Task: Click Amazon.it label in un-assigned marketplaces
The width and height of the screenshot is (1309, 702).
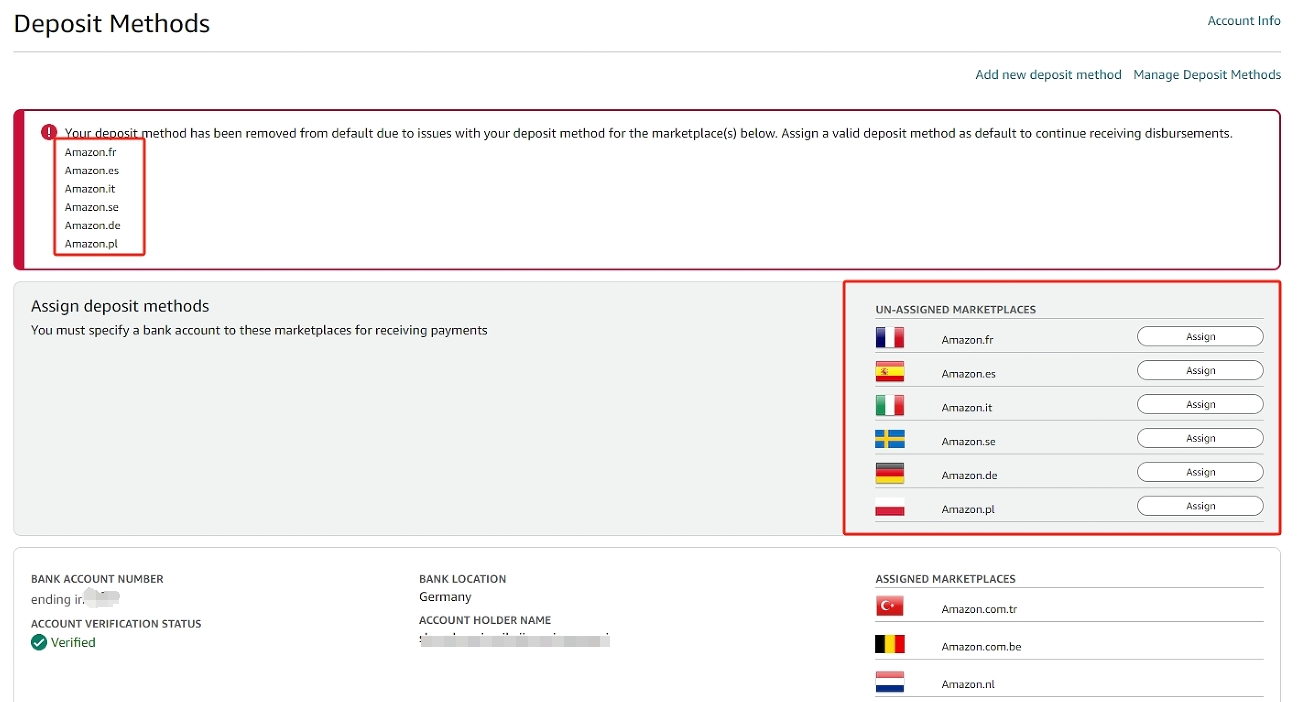Action: (x=966, y=408)
